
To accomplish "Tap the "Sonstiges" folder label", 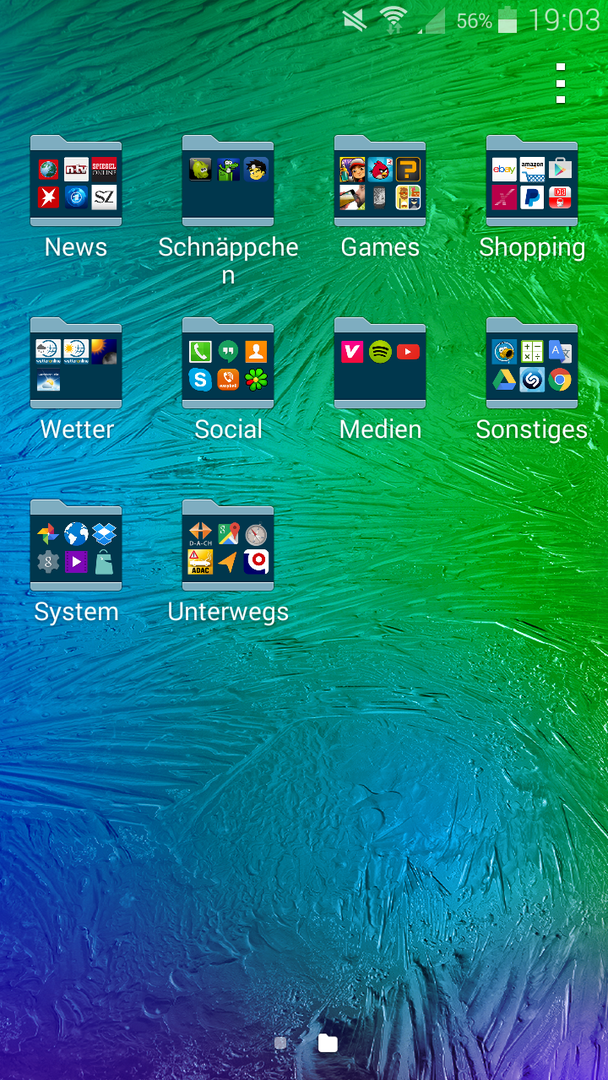I will tap(532, 430).
